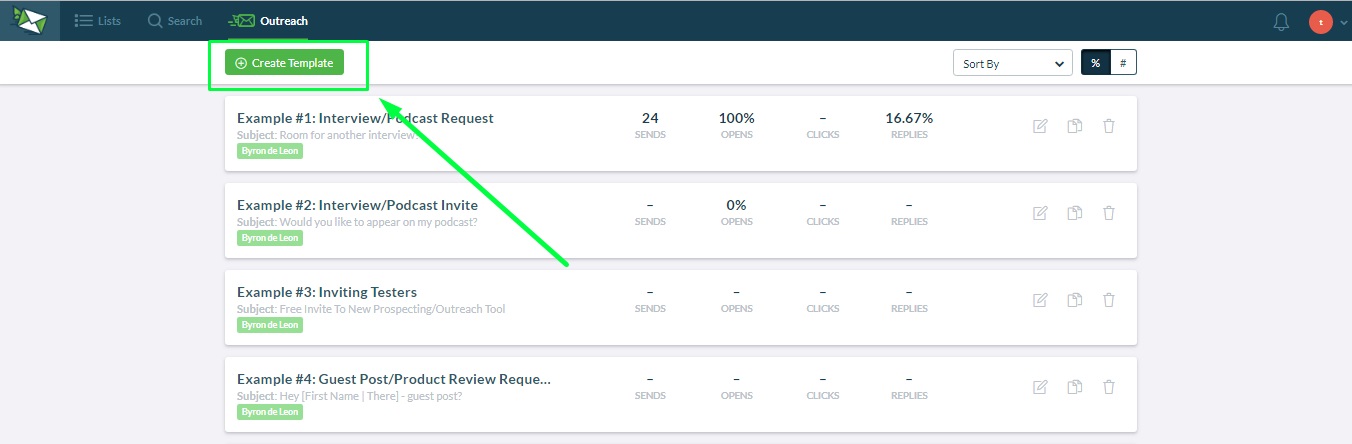Click the 0% opens value for Example #2
The image size is (1352, 444).
pyautogui.click(x=737, y=205)
